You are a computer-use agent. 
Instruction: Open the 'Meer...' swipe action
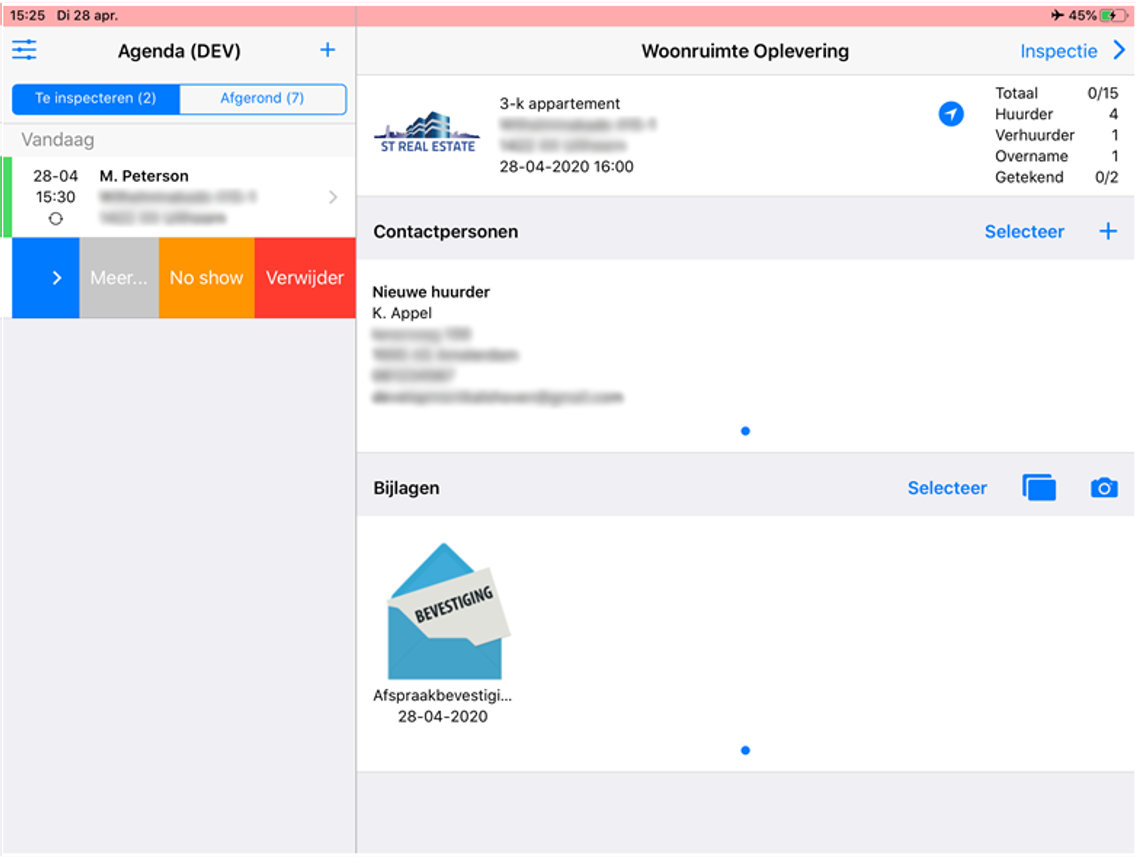tap(119, 277)
